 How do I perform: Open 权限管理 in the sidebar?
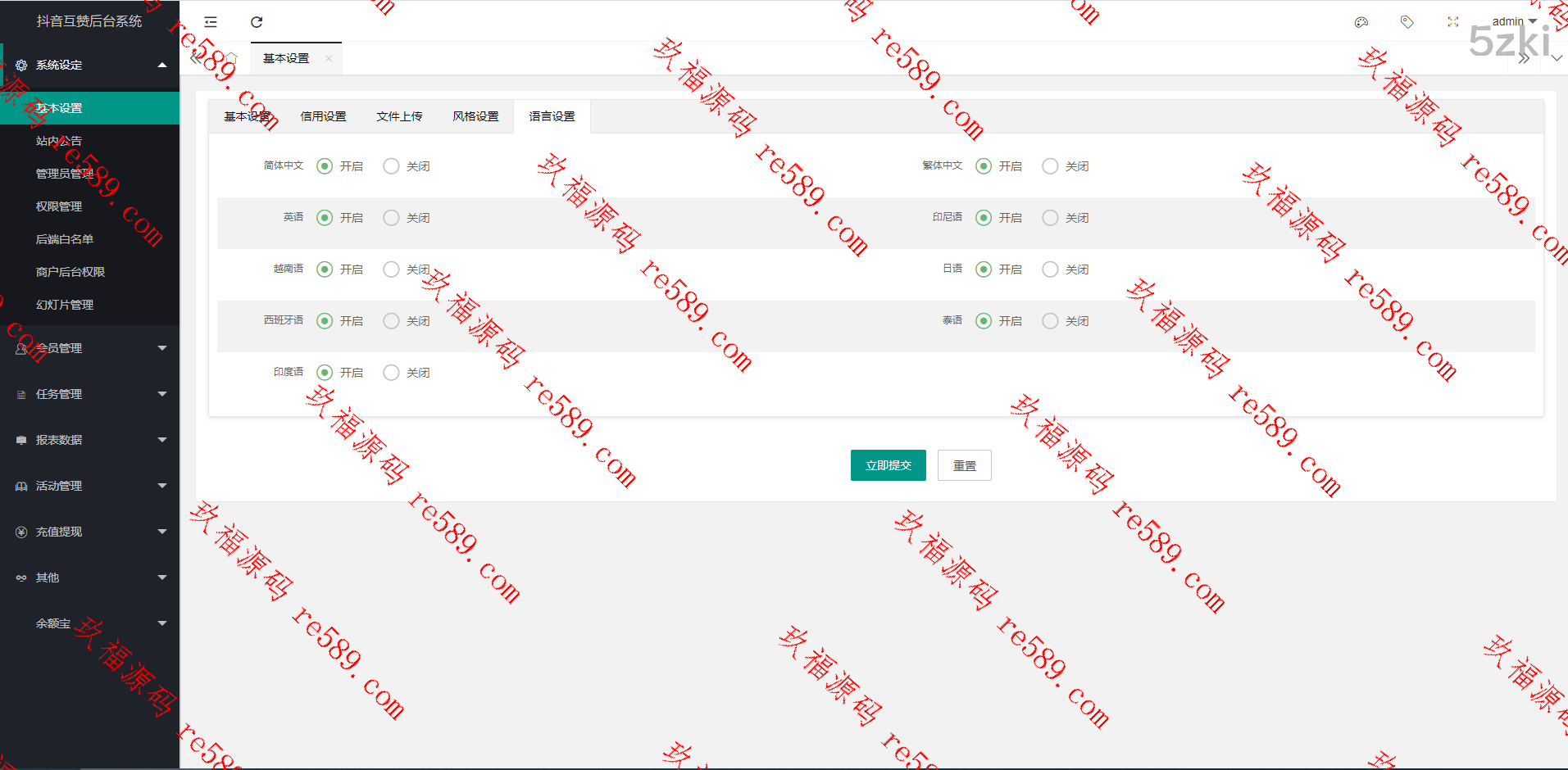[89, 206]
